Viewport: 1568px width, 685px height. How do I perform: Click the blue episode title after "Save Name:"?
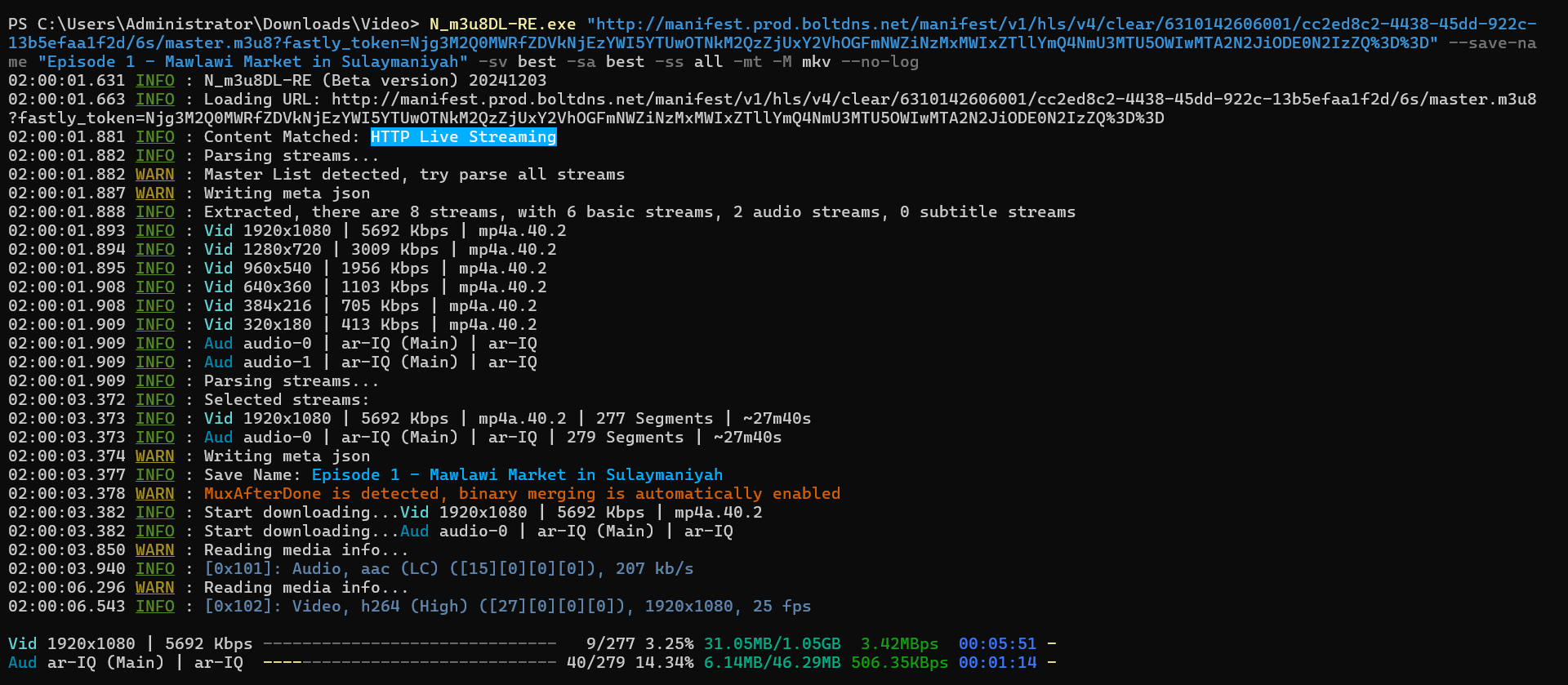517,475
